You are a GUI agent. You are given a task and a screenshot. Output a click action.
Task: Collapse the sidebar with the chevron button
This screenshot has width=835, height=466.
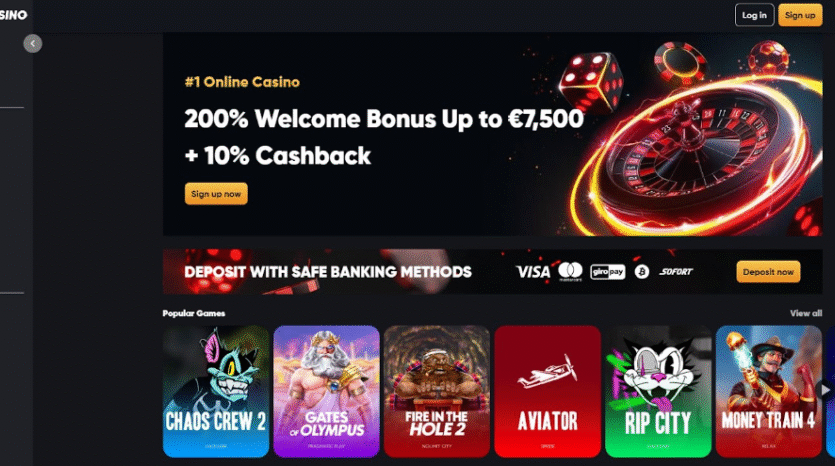pyautogui.click(x=32, y=44)
